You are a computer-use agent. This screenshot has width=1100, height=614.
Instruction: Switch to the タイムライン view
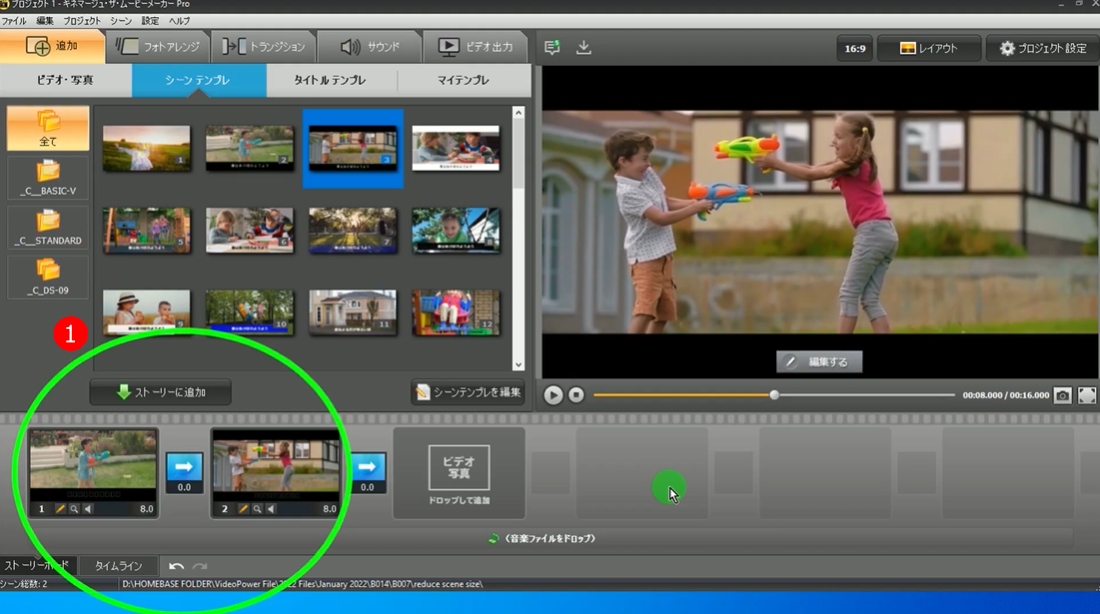[118, 566]
